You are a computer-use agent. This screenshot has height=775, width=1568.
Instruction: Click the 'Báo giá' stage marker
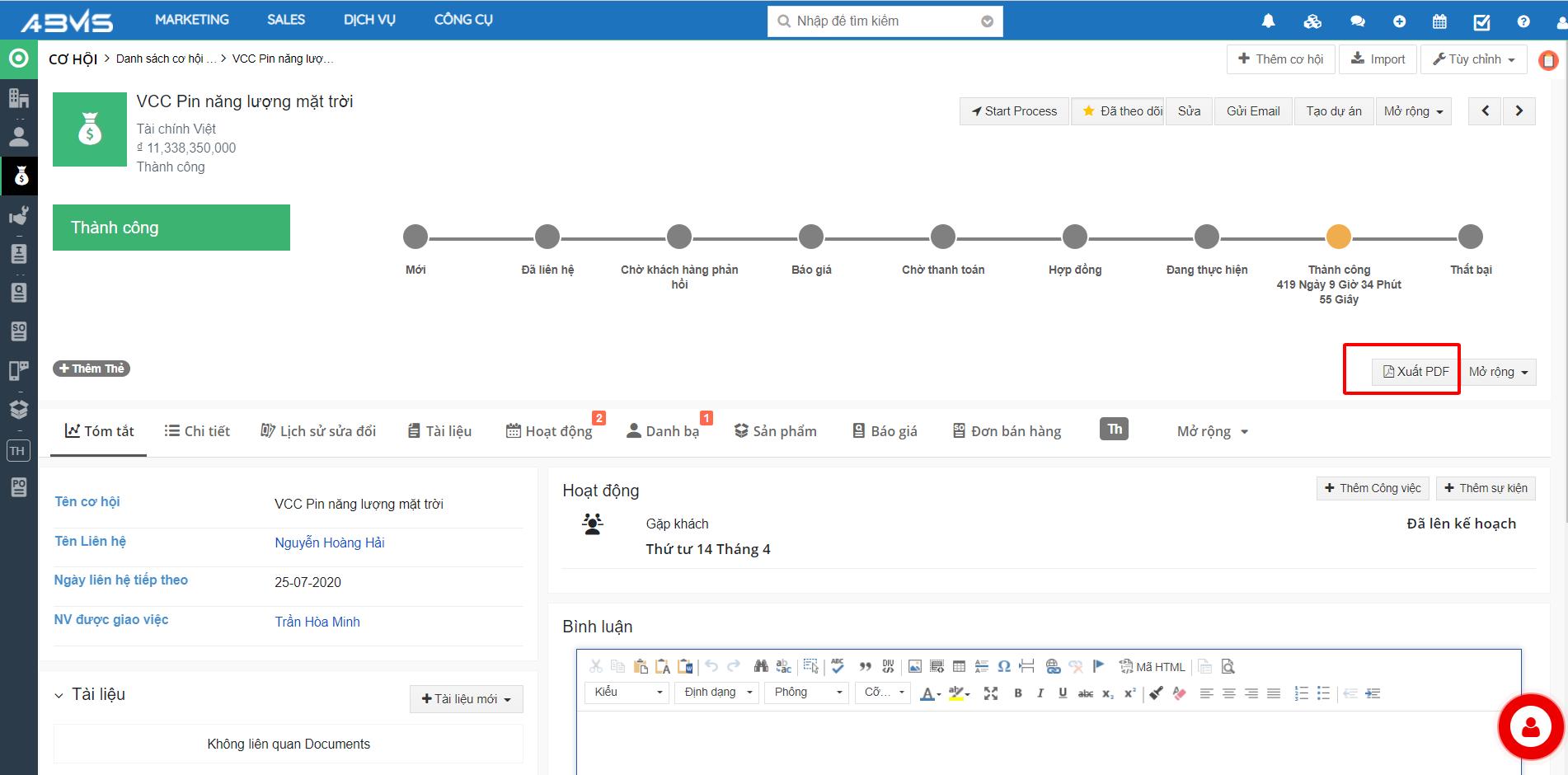(x=811, y=237)
